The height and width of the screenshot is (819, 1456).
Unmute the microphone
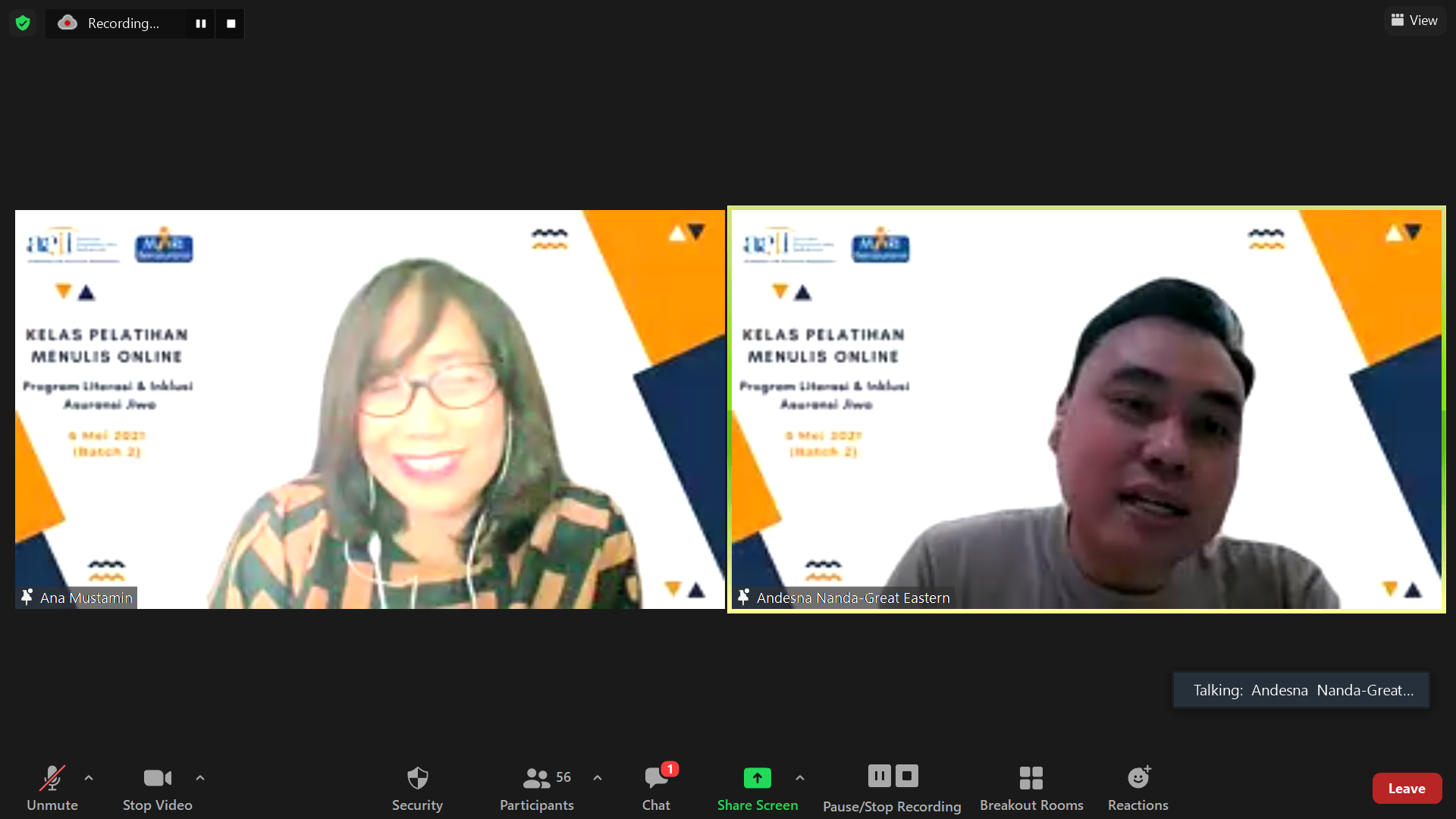52,788
